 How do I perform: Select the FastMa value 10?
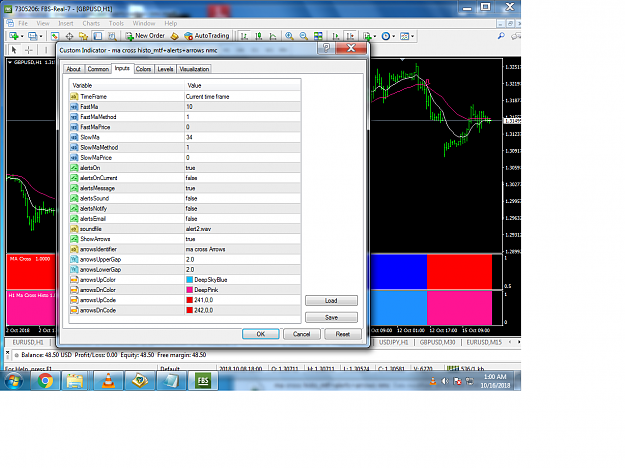[242, 107]
